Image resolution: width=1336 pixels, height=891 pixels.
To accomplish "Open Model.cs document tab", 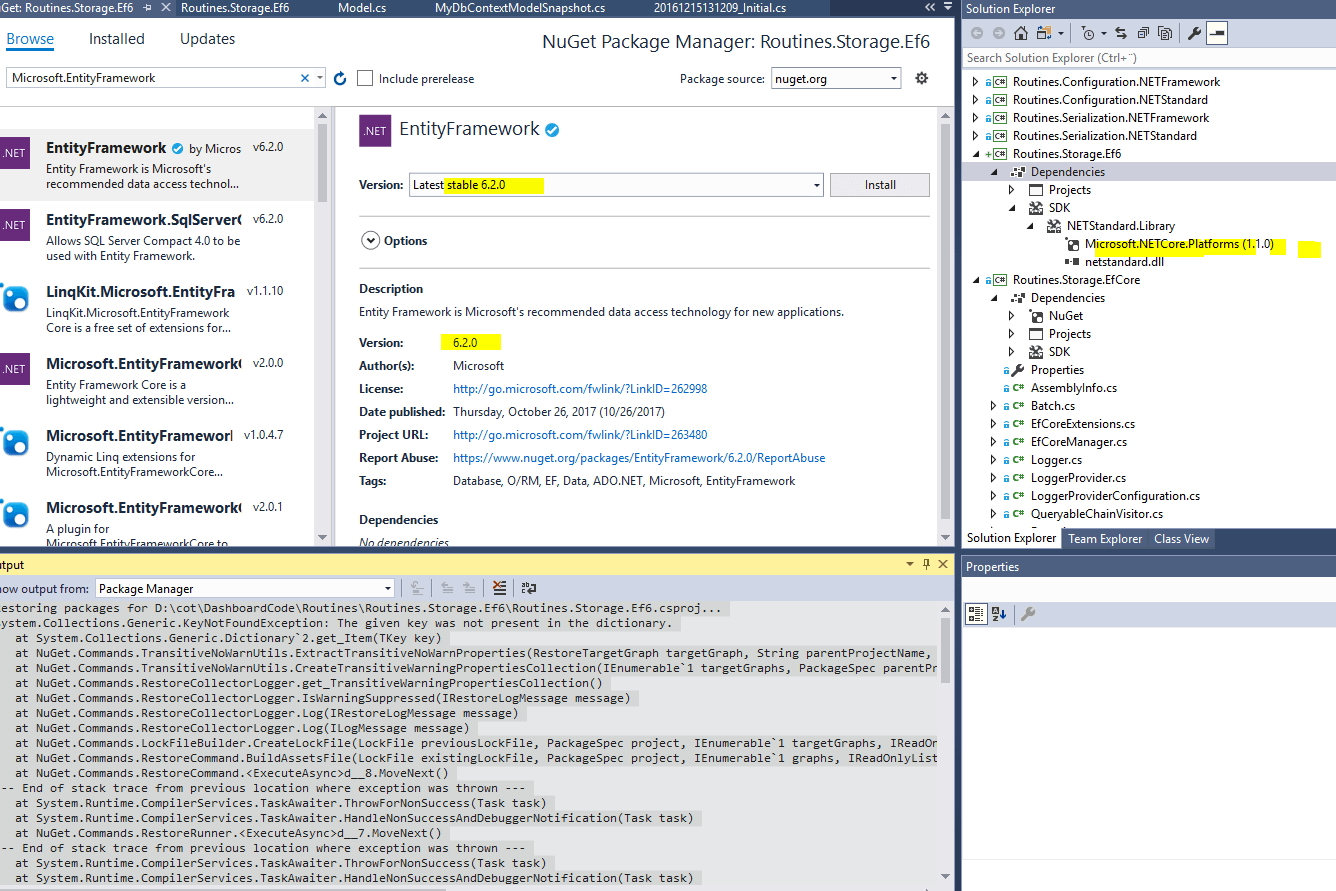I will click(362, 8).
